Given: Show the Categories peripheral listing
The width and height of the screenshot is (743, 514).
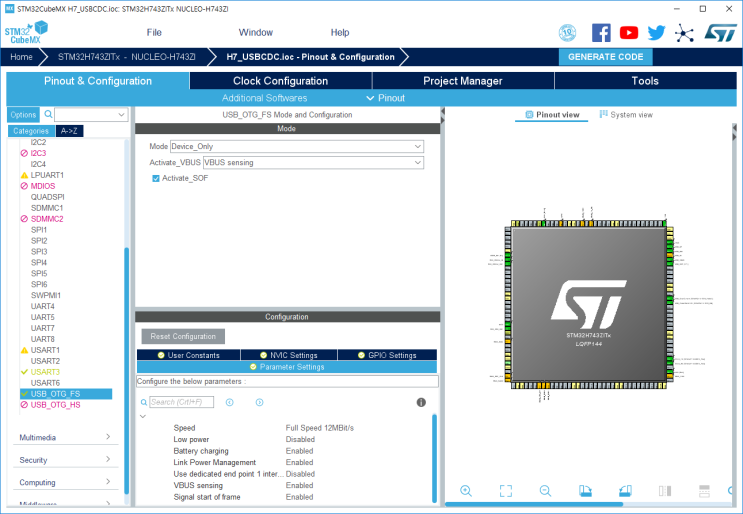Looking at the screenshot, I should 31,131.
